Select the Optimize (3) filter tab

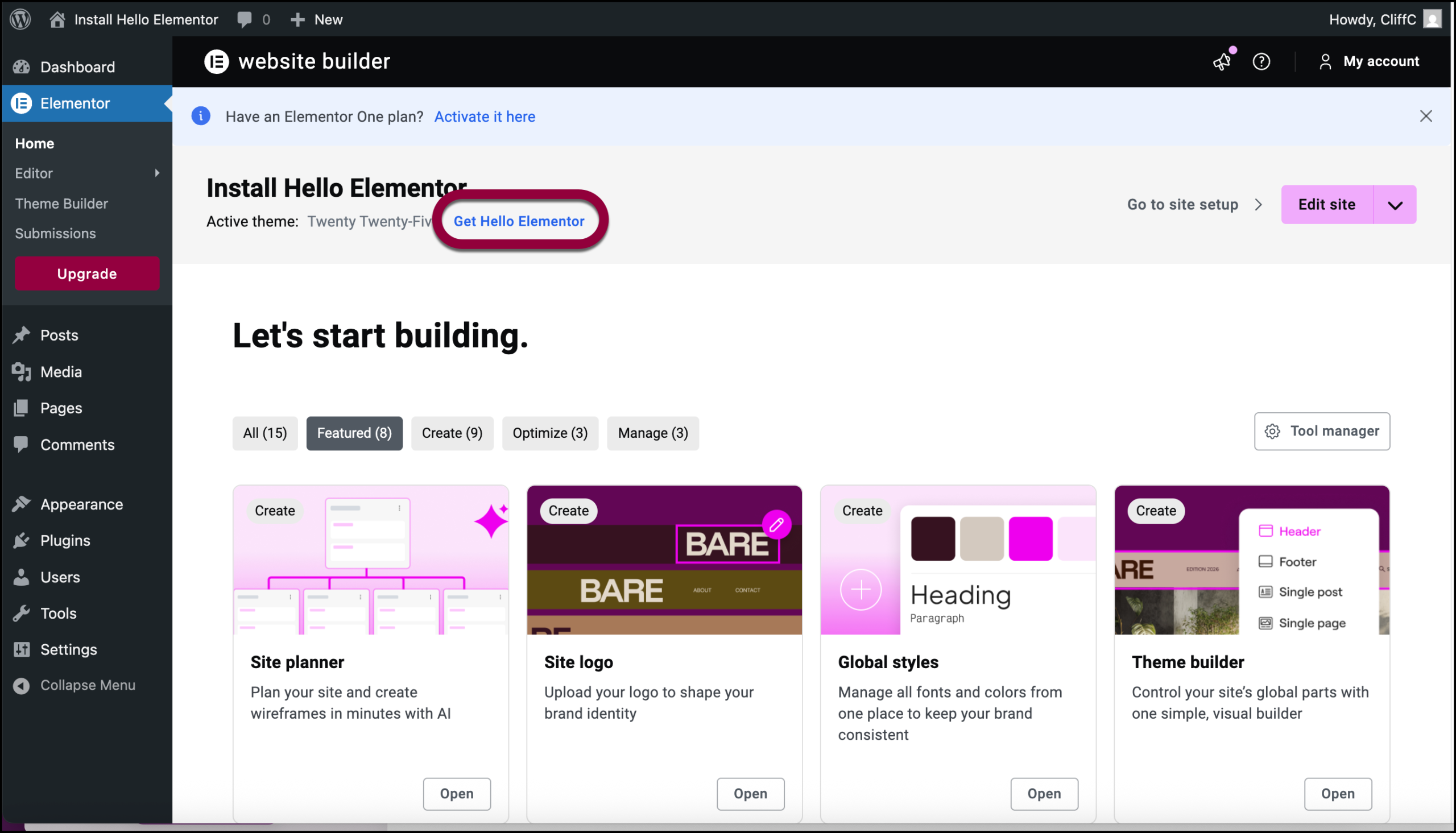[550, 433]
